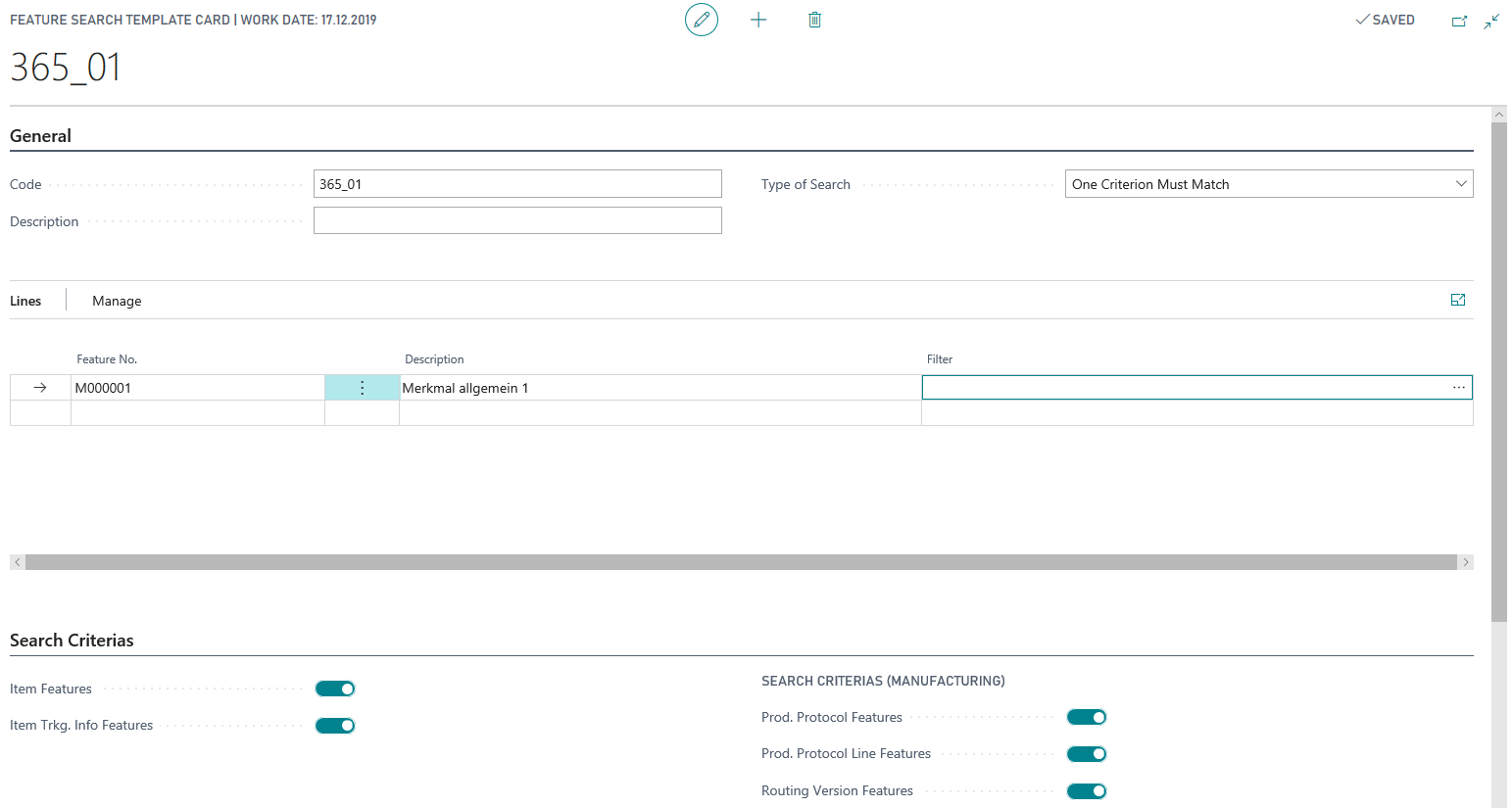Delete the card with trash icon
Viewport: 1512px width, 808px height.
(x=814, y=20)
